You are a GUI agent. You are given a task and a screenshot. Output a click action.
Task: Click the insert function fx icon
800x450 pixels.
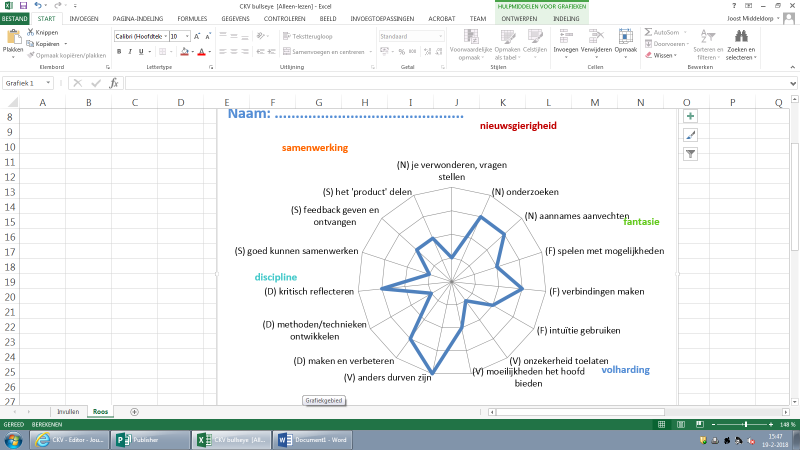pyautogui.click(x=114, y=83)
